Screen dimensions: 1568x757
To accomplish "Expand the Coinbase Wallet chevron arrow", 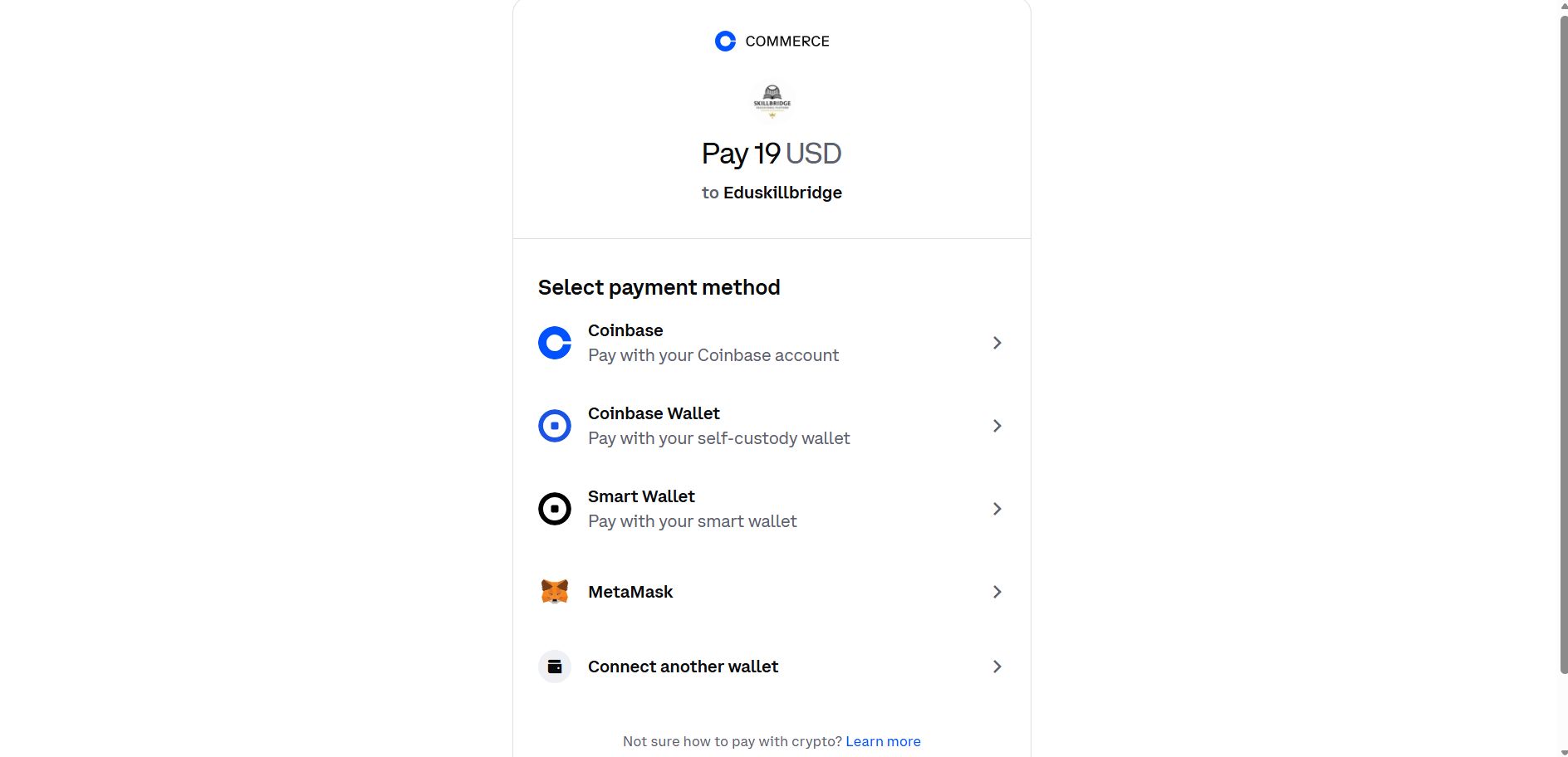I will click(997, 426).
